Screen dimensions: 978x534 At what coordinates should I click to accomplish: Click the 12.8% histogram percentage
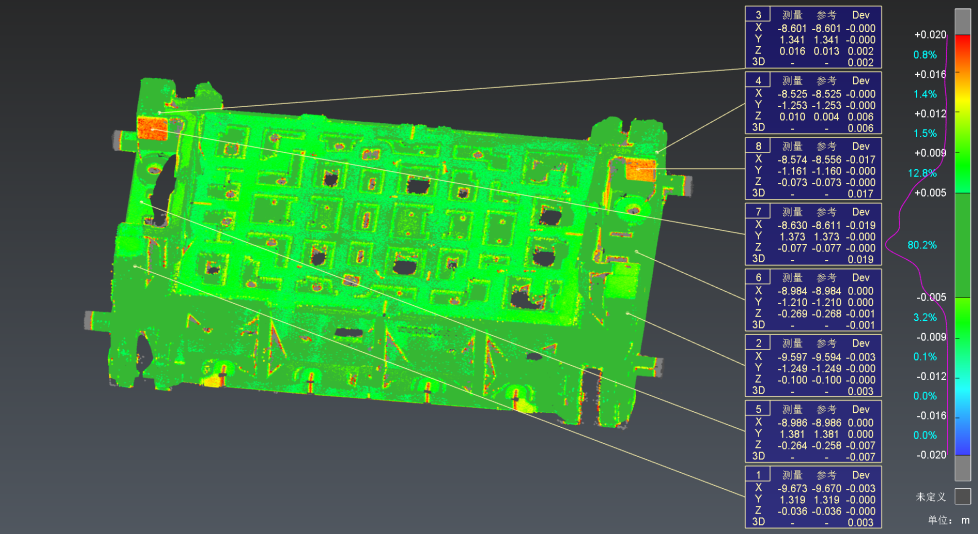point(922,173)
